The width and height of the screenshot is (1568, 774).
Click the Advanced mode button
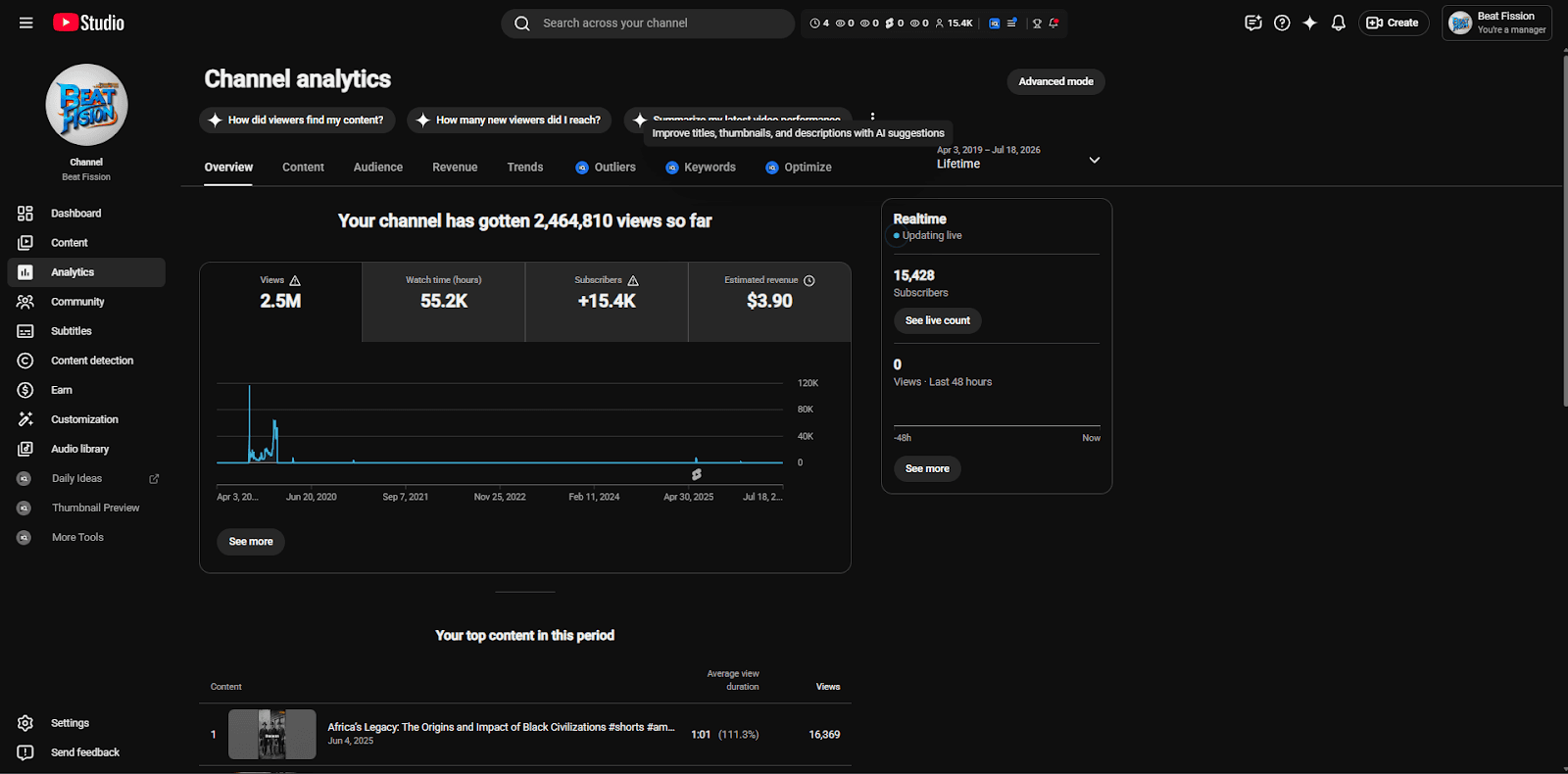1055,81
